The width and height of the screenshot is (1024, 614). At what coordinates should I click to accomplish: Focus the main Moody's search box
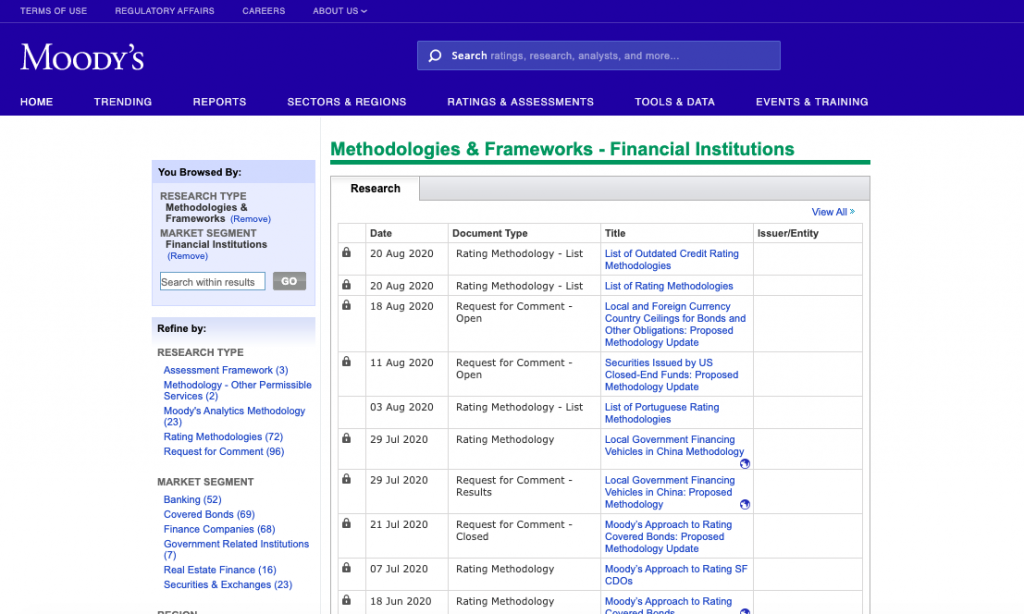pyautogui.click(x=599, y=56)
